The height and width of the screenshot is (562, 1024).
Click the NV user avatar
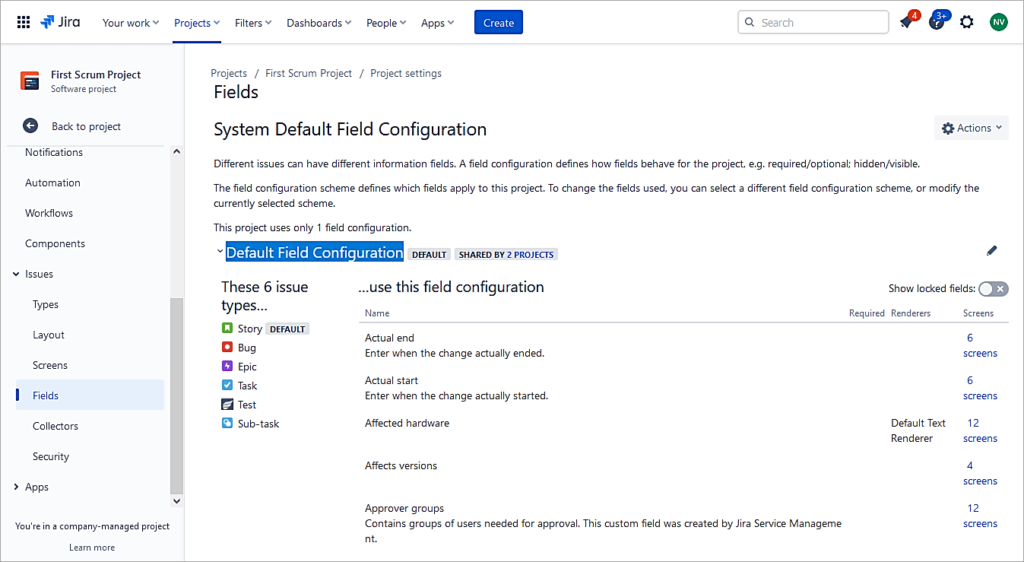point(998,22)
